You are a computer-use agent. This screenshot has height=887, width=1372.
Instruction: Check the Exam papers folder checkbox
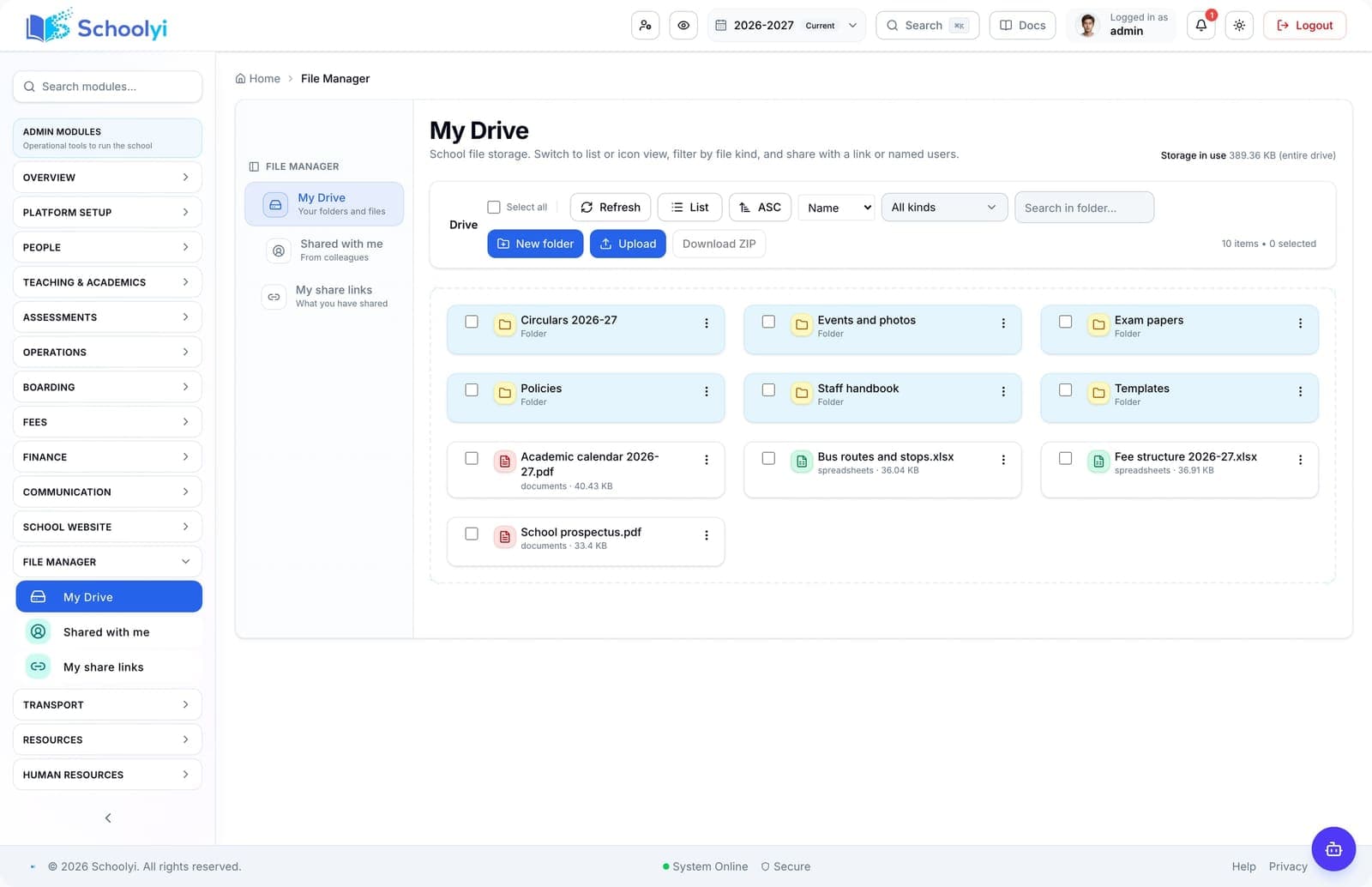pos(1065,322)
